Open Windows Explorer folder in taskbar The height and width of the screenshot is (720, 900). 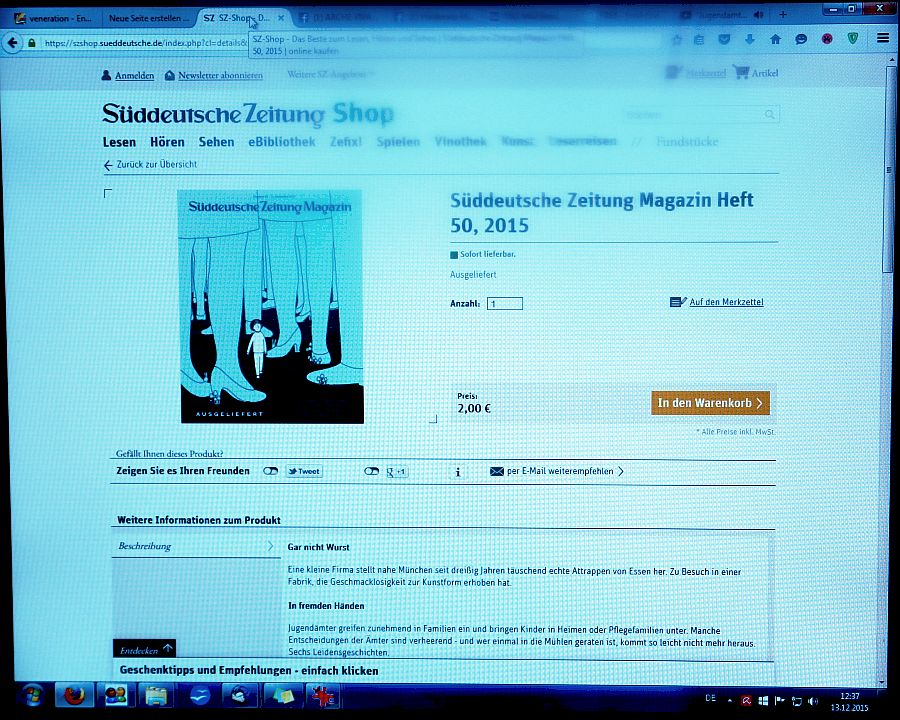[156, 696]
